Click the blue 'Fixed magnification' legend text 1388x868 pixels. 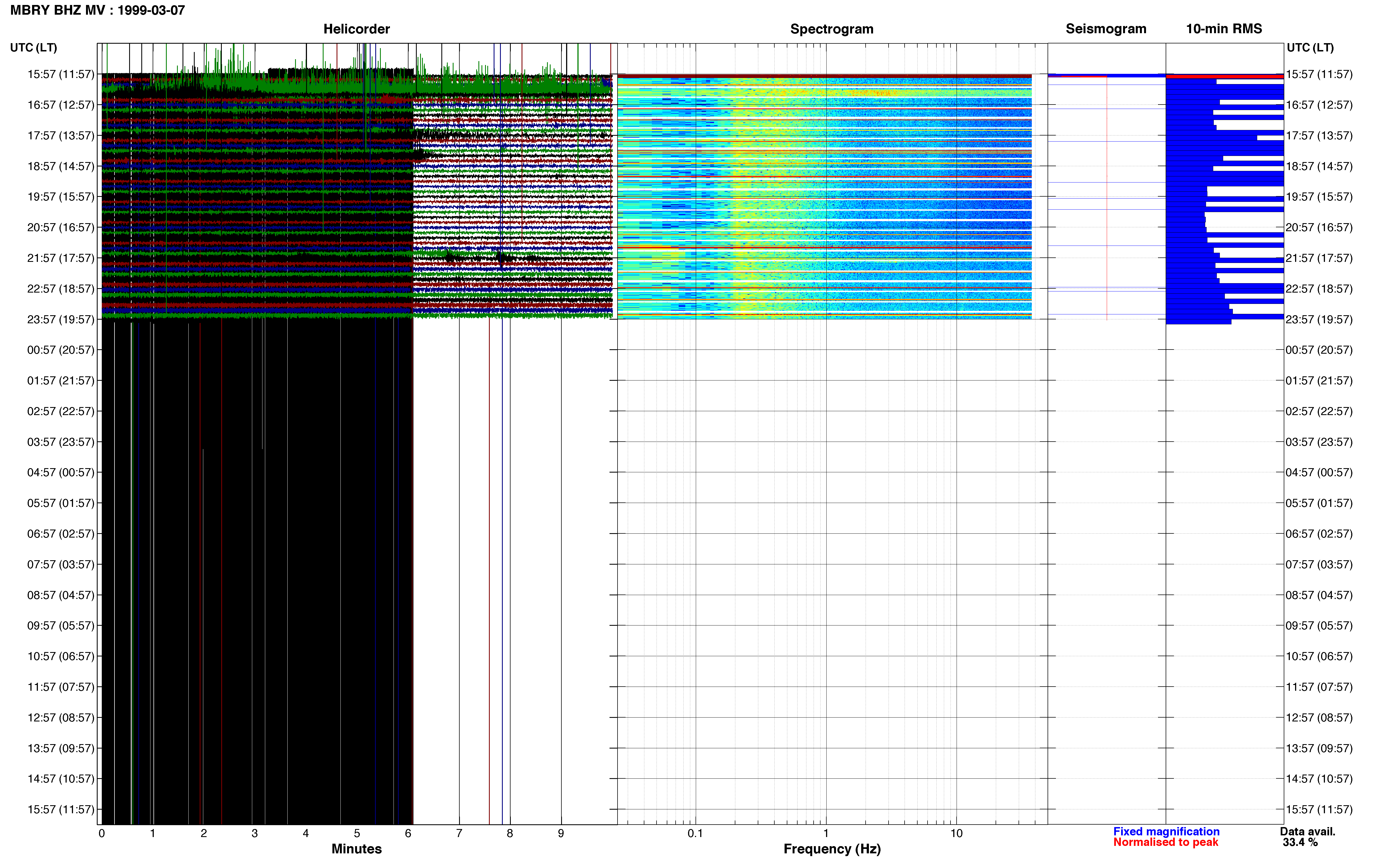pos(1166,831)
